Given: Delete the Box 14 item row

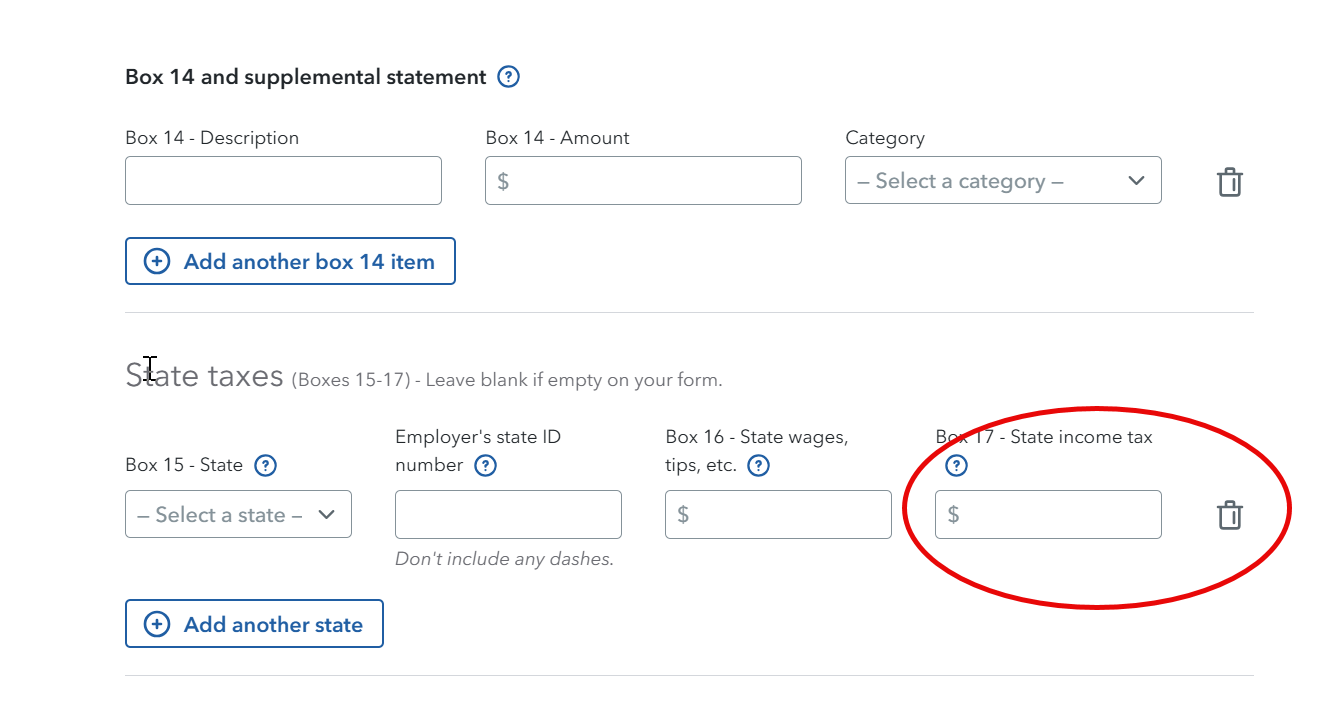Looking at the screenshot, I should 1229,182.
